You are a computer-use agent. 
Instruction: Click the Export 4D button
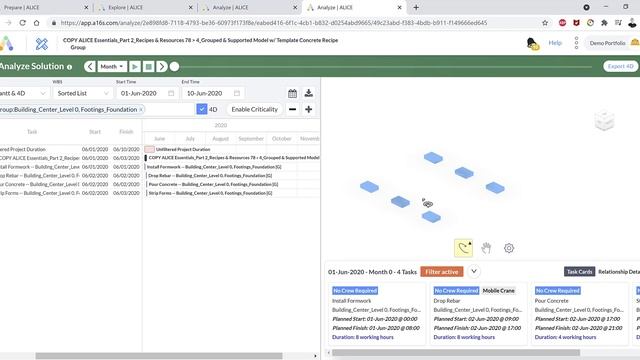(x=620, y=66)
